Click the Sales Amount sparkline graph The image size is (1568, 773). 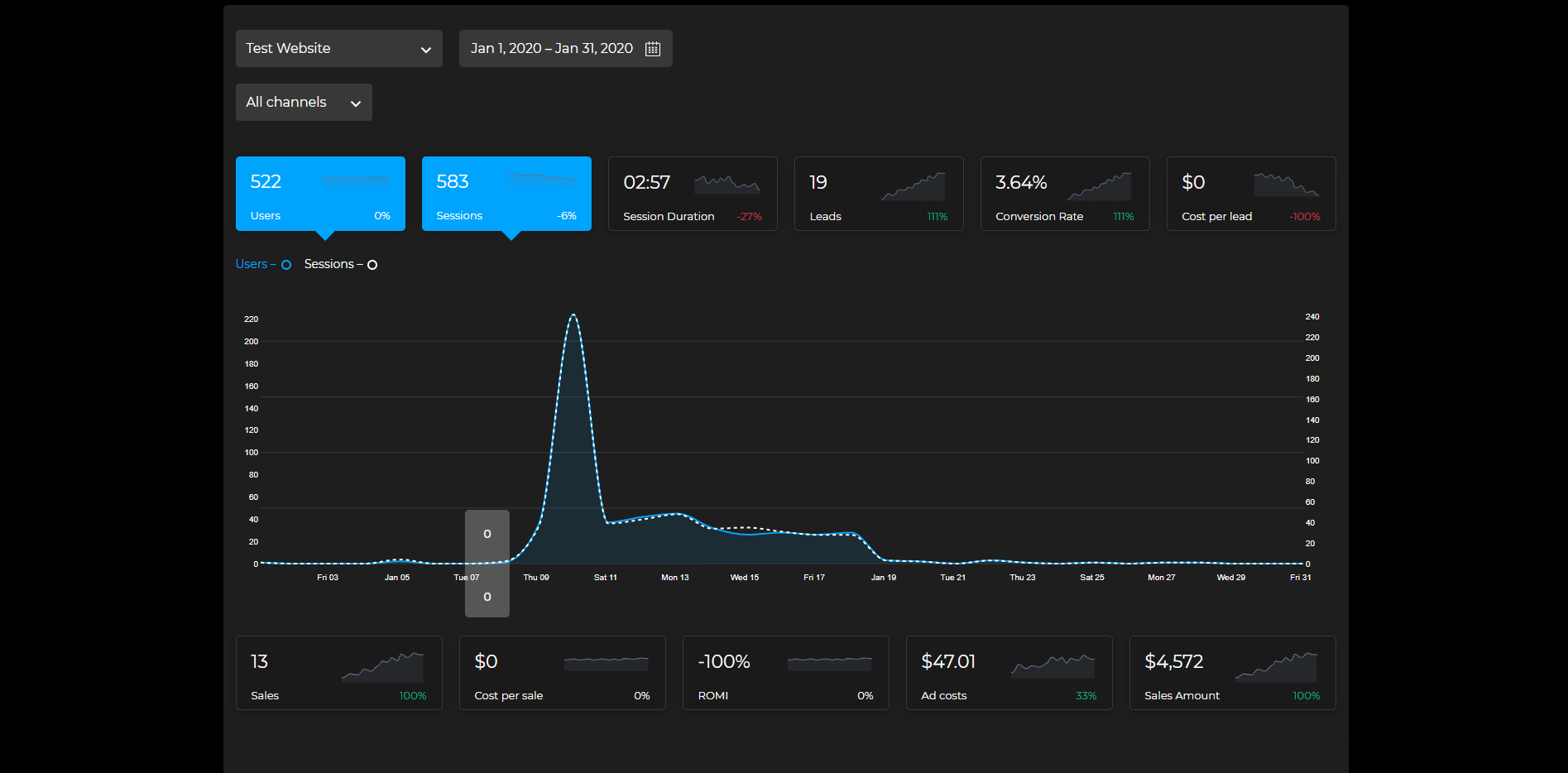(x=1275, y=666)
